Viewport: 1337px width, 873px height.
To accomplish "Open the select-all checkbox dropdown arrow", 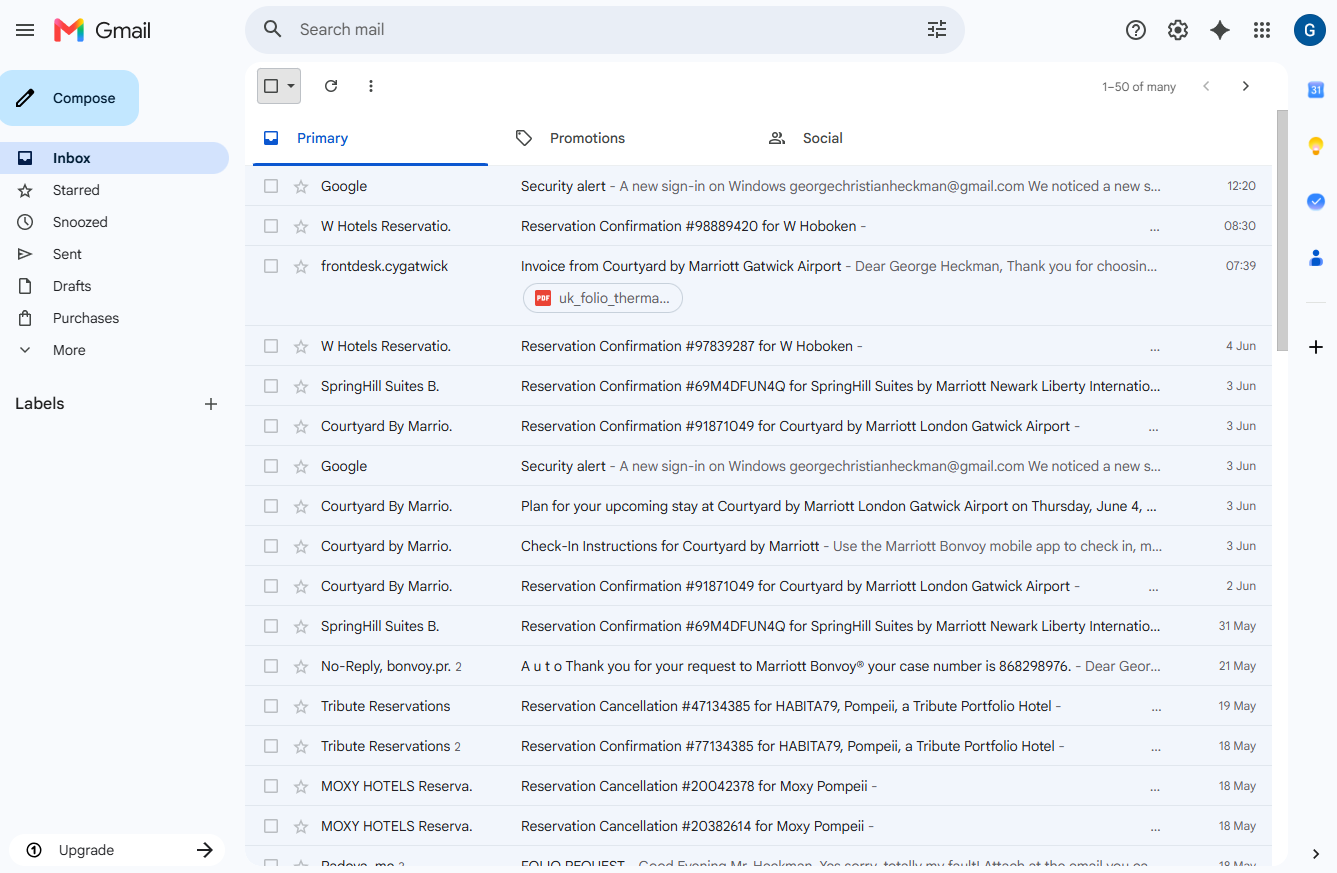I will point(291,86).
